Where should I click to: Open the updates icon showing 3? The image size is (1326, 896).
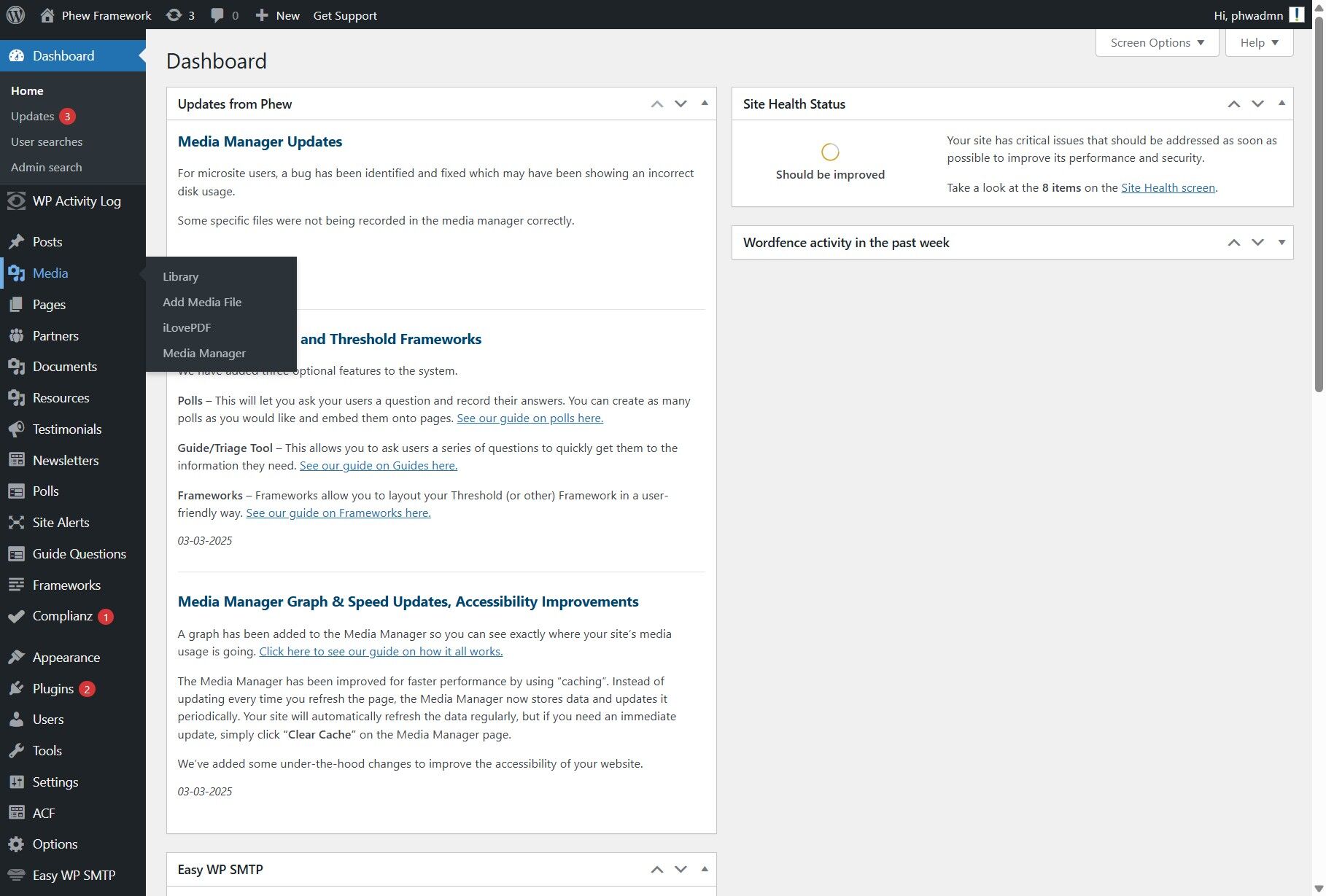pyautogui.click(x=180, y=15)
